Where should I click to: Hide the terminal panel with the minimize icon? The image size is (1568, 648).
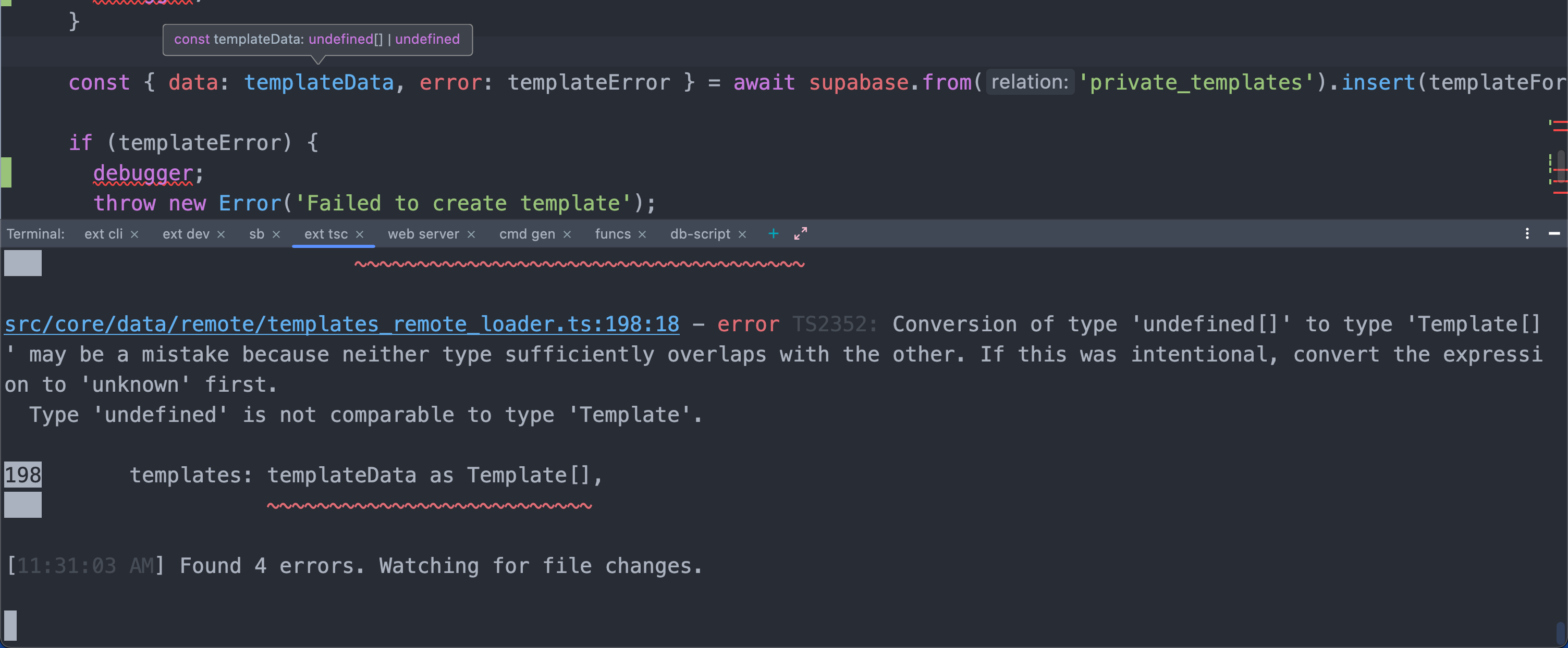(x=1557, y=234)
